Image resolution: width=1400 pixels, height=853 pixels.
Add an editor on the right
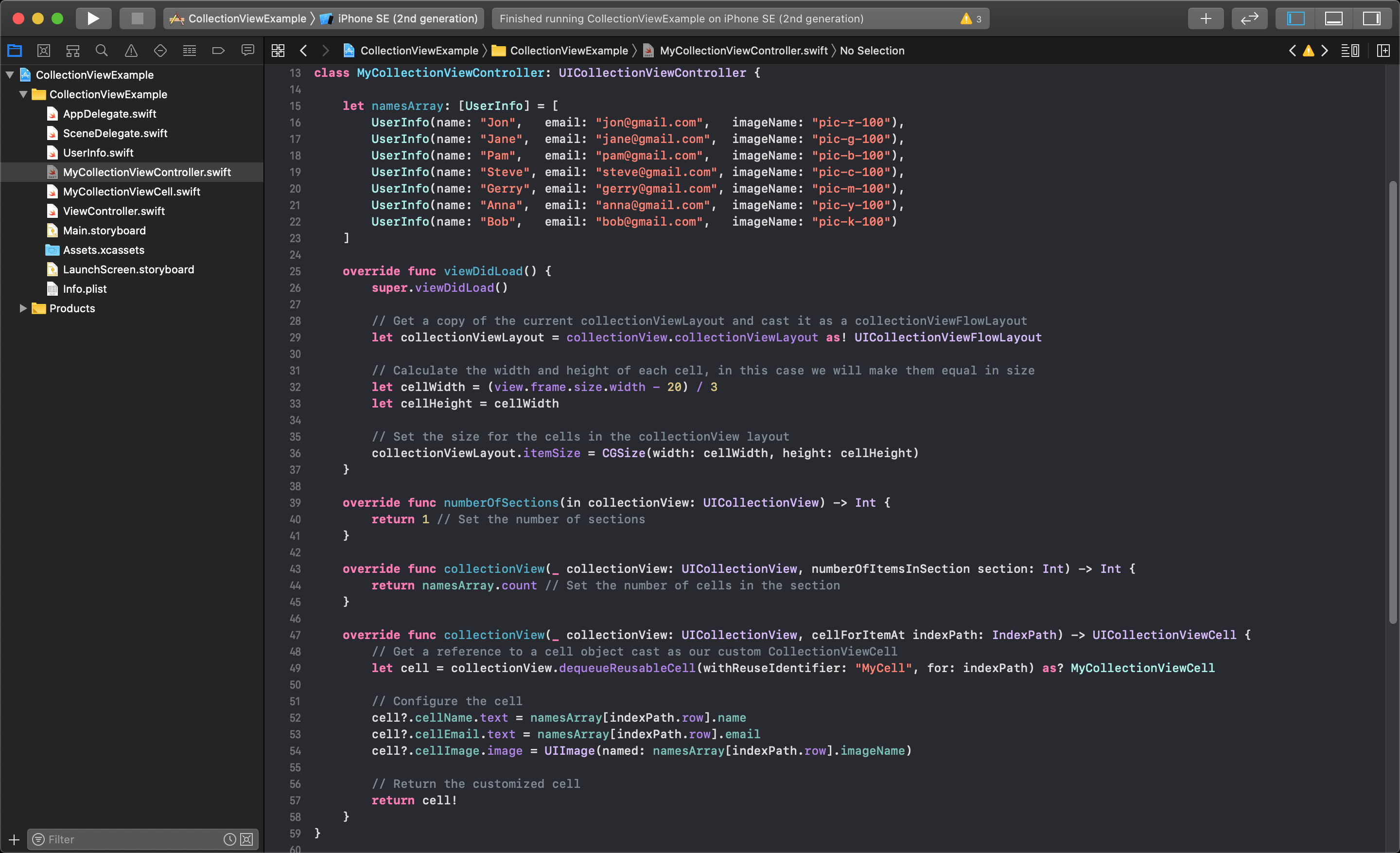[1383, 51]
